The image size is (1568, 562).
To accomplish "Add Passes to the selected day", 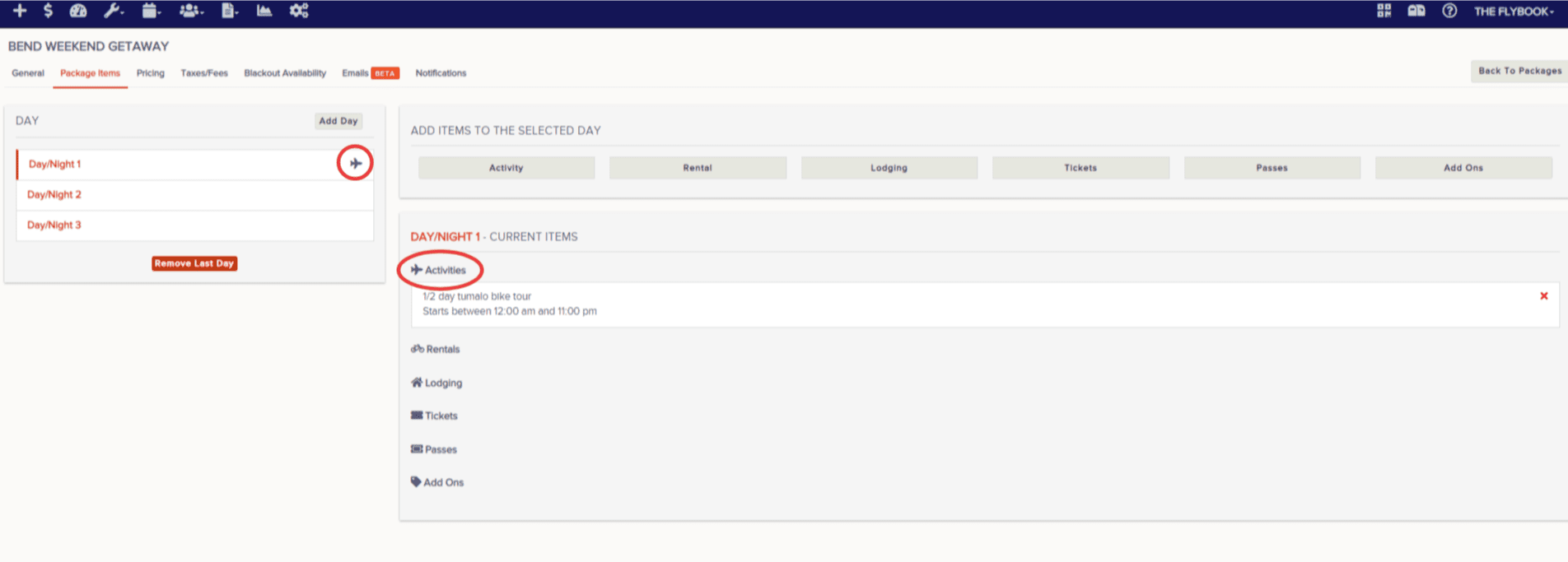I will pyautogui.click(x=1272, y=168).
